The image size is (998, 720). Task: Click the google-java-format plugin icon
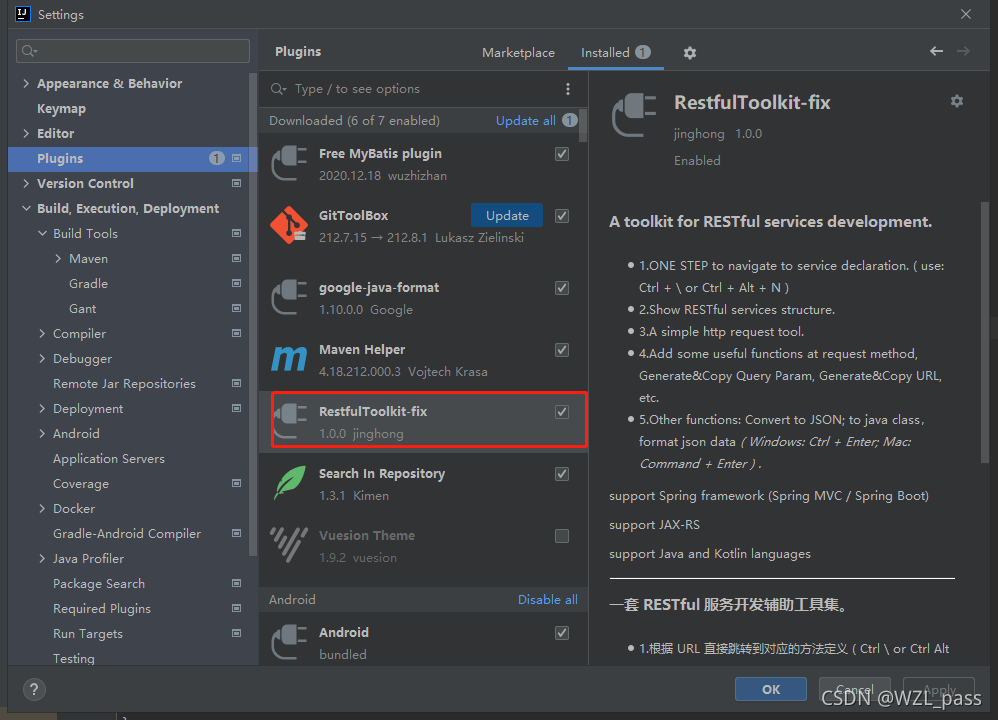pyautogui.click(x=290, y=298)
